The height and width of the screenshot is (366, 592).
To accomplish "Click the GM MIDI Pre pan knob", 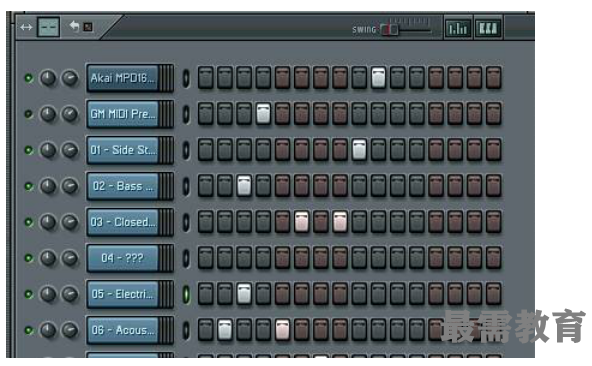I will tap(48, 114).
